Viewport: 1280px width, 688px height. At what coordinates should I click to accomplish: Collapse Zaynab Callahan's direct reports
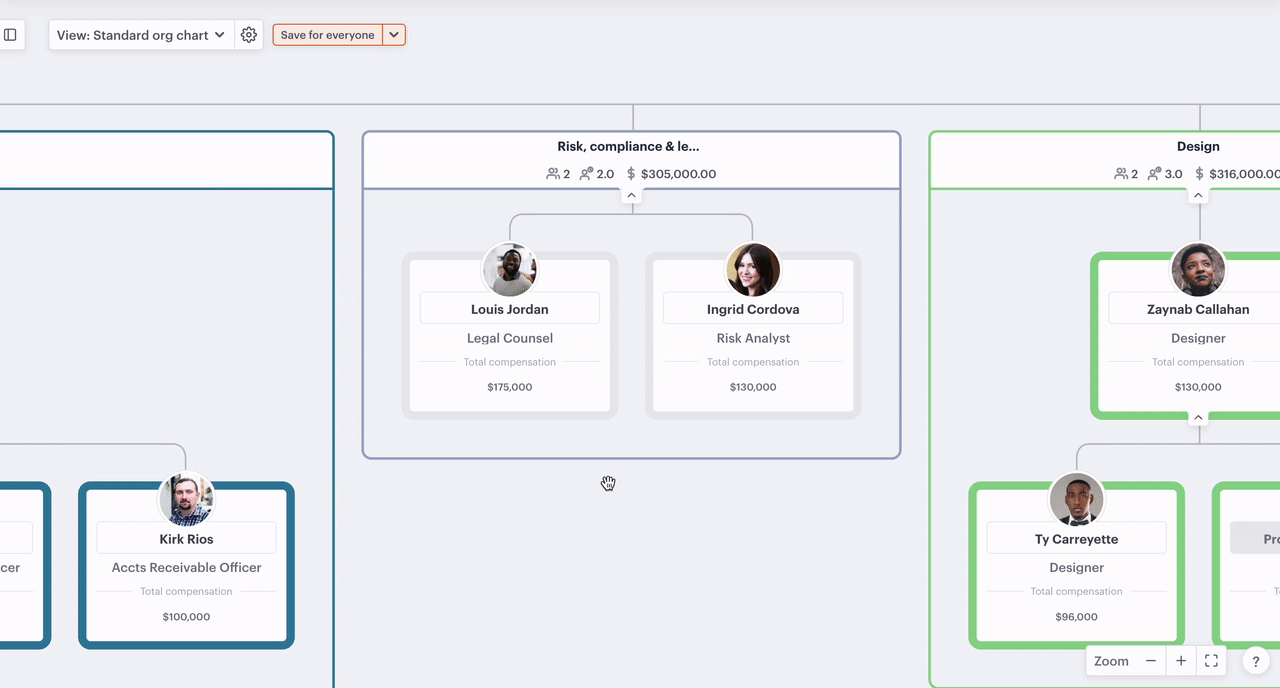(x=1198, y=418)
